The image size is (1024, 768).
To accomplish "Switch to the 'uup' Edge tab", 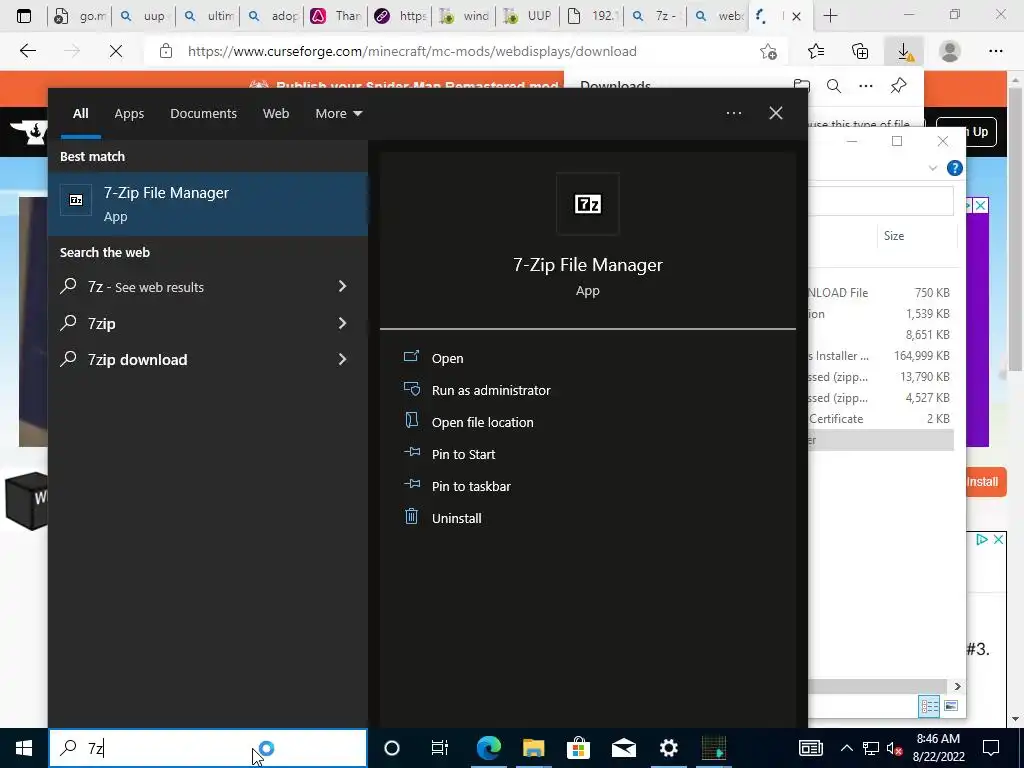I will pos(143,16).
